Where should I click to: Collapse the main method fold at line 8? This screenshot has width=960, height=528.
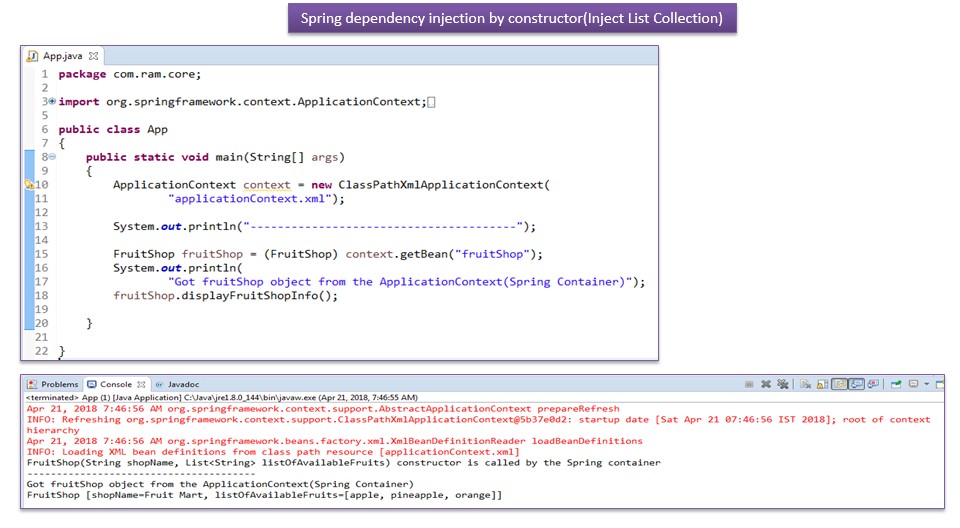52,157
